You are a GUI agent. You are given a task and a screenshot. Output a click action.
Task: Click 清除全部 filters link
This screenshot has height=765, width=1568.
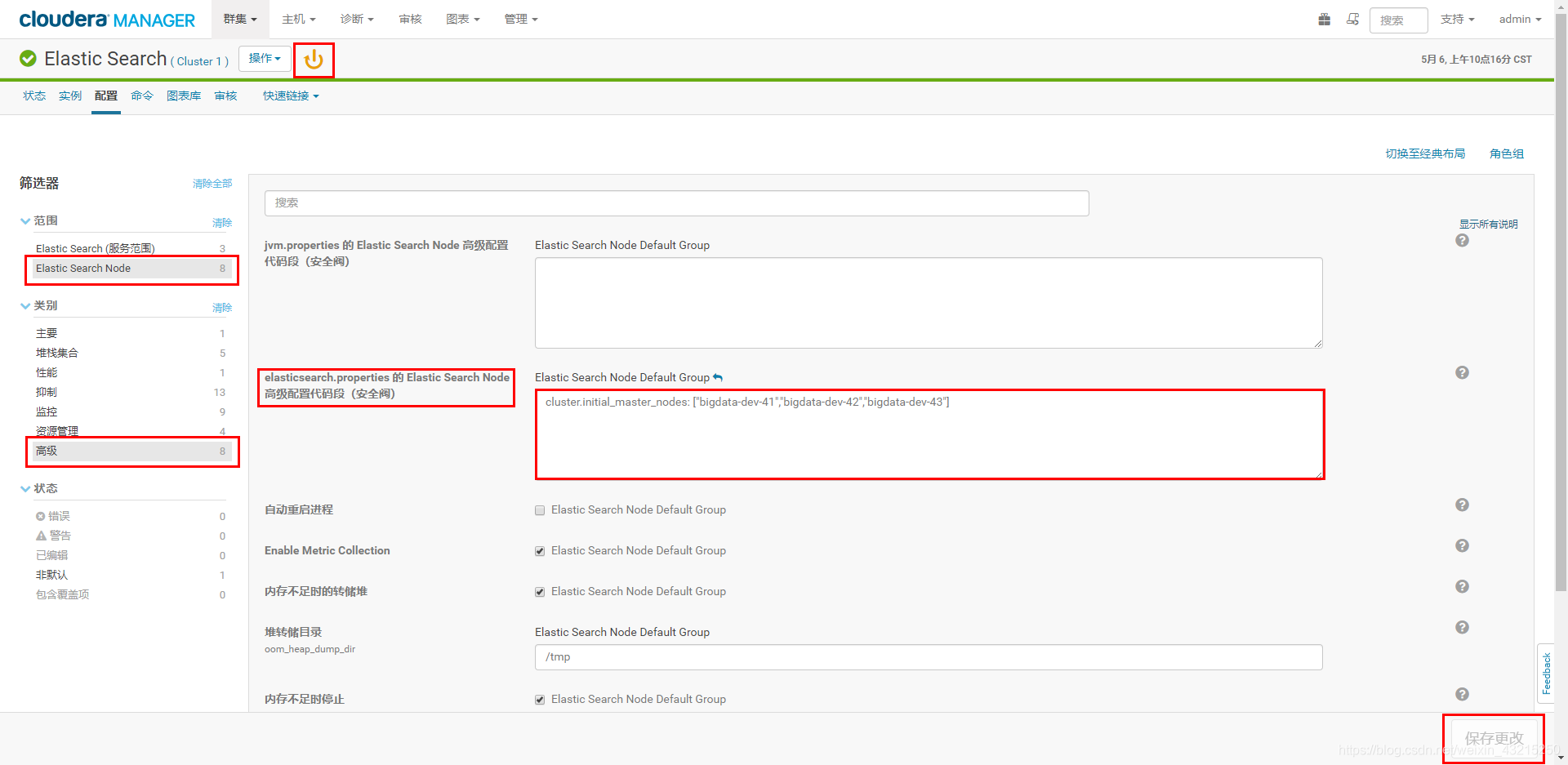pos(212,184)
